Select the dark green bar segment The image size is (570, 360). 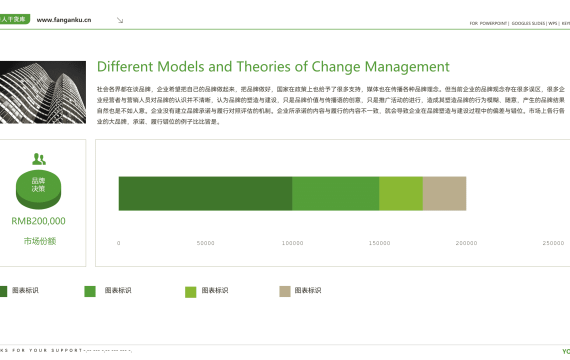(x=205, y=193)
